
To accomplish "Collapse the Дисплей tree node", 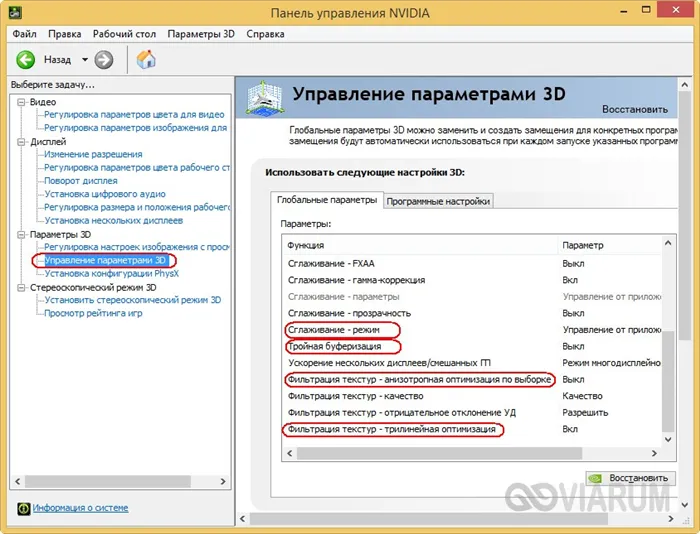I will (x=21, y=142).
